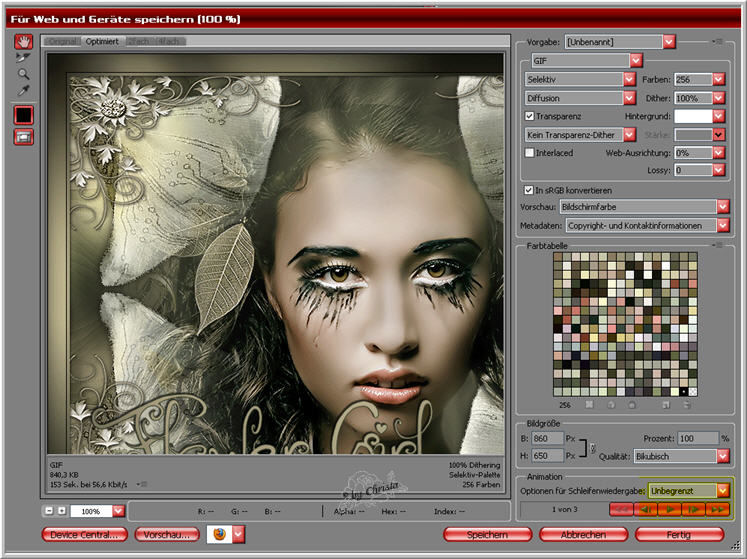Click the Prozent field showing 100
Screen dimensions: 747x559
click(698, 438)
